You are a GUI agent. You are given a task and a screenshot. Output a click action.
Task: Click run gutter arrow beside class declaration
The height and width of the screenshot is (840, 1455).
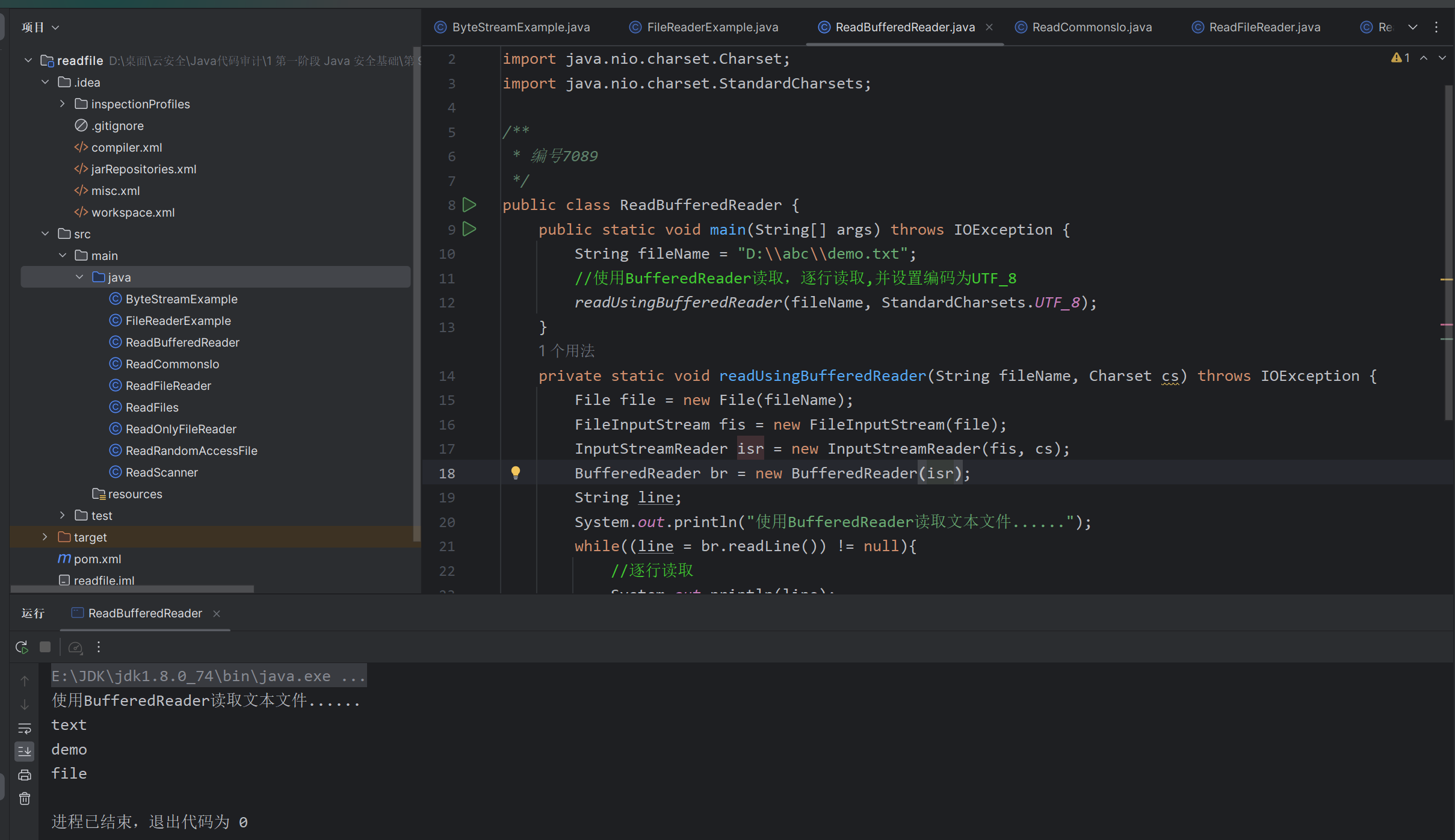pyautogui.click(x=469, y=205)
